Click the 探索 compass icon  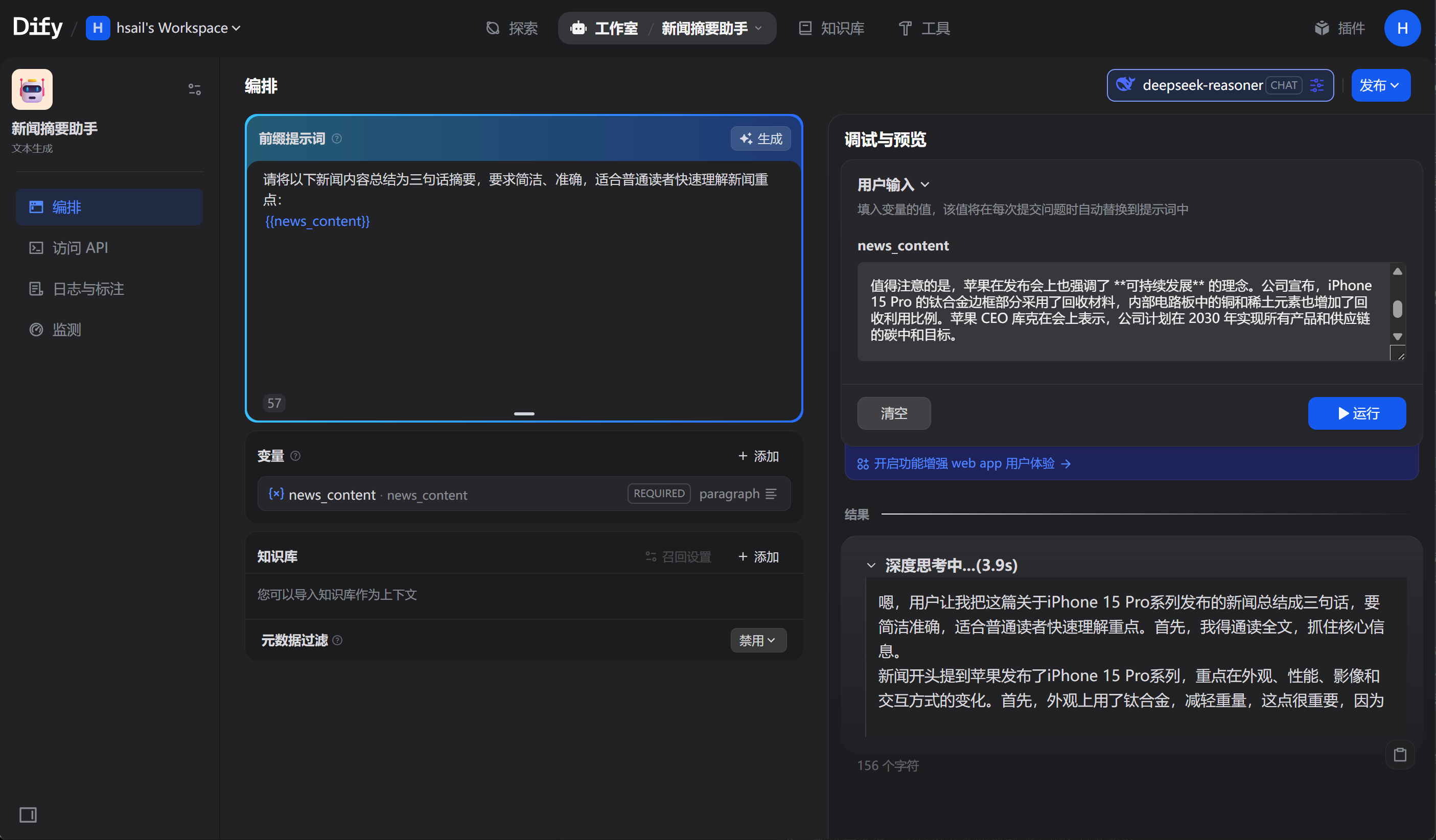click(x=493, y=28)
